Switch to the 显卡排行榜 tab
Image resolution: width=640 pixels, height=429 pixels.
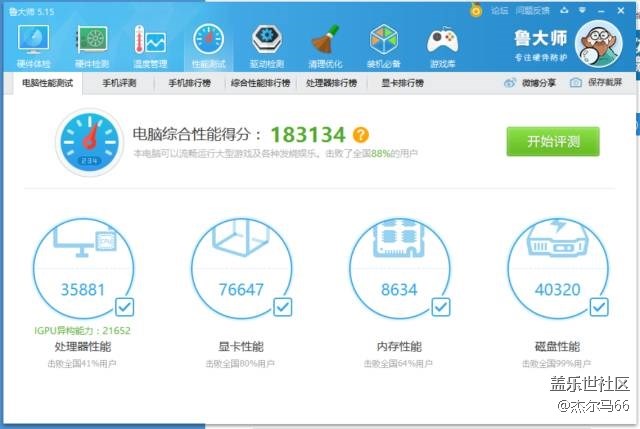click(402, 83)
